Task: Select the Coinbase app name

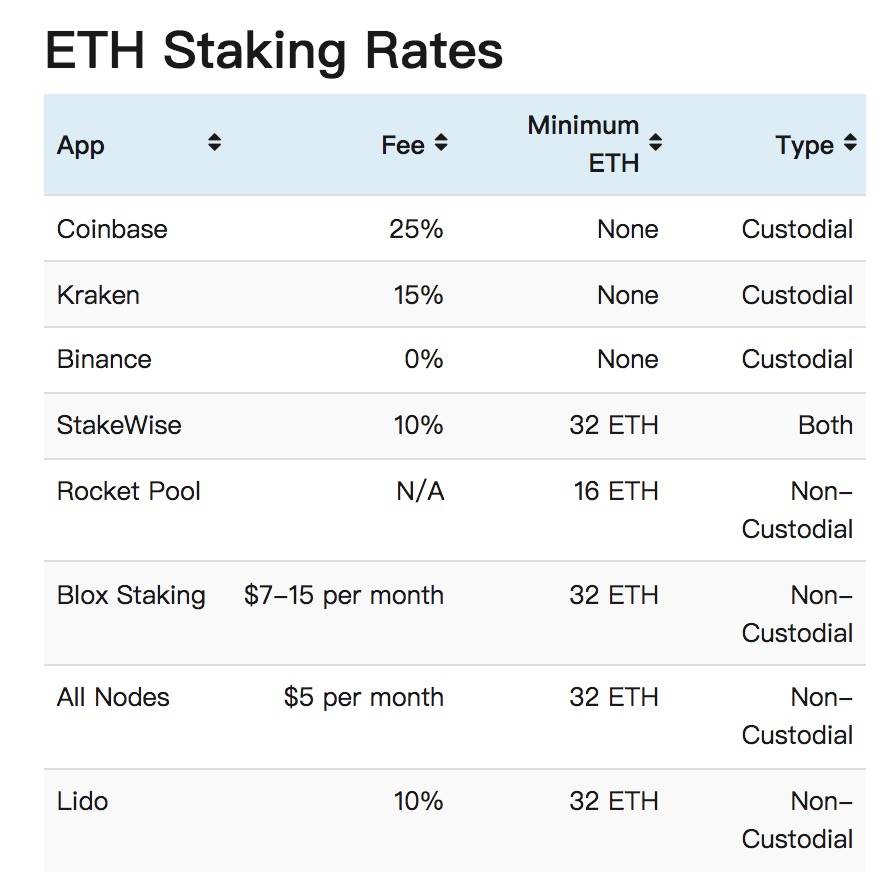Action: click(112, 229)
